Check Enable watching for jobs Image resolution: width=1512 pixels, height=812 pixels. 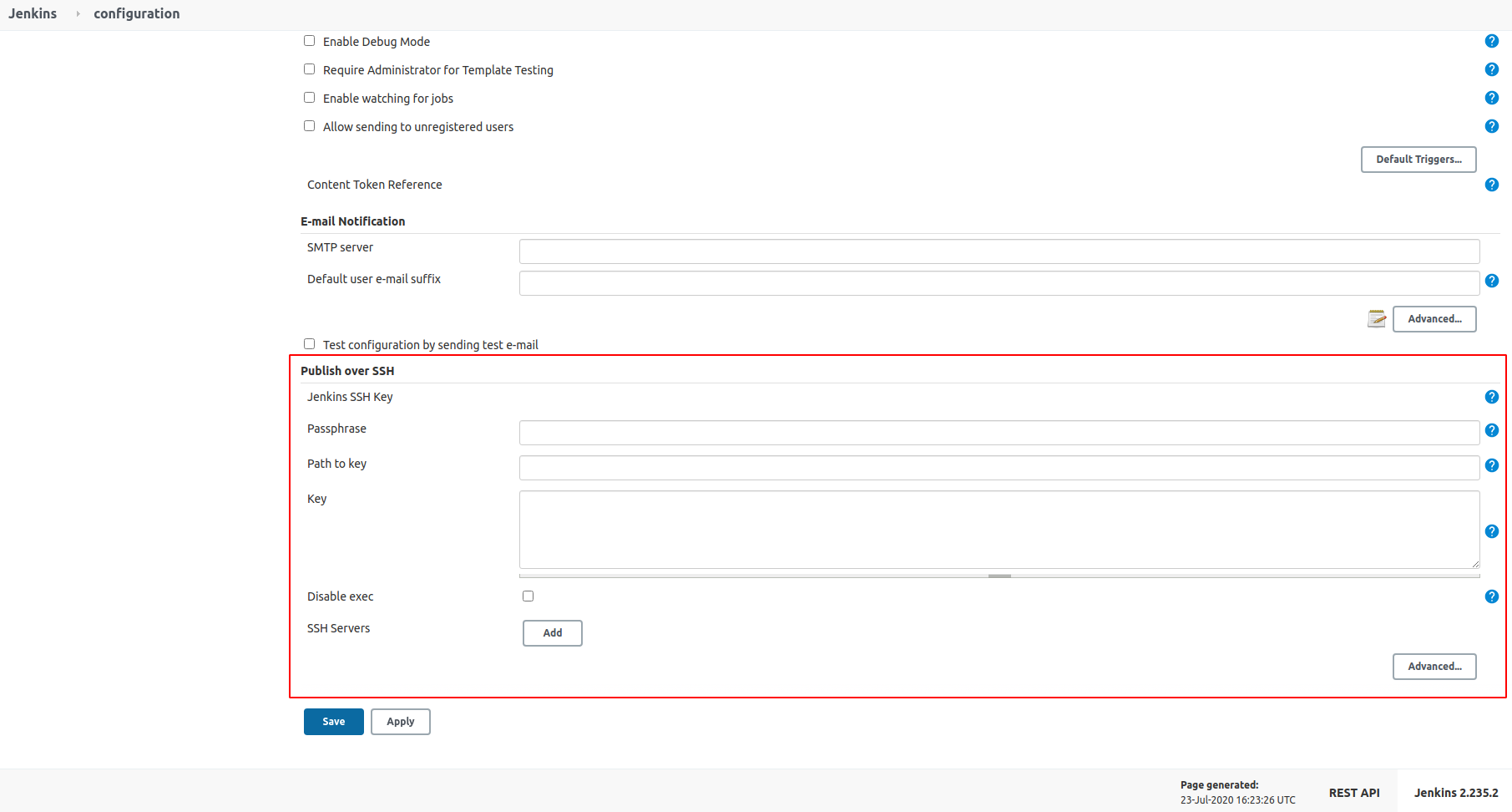[310, 98]
